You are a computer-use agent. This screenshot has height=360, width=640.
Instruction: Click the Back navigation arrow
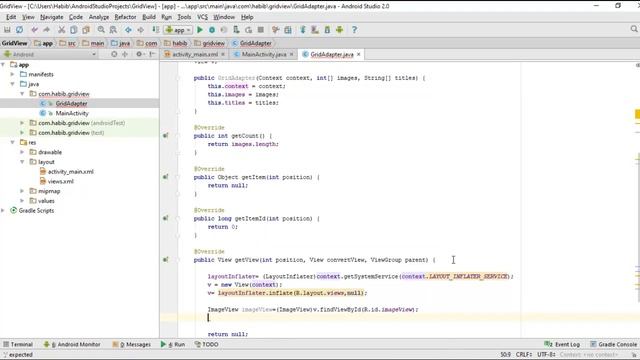[128, 30]
